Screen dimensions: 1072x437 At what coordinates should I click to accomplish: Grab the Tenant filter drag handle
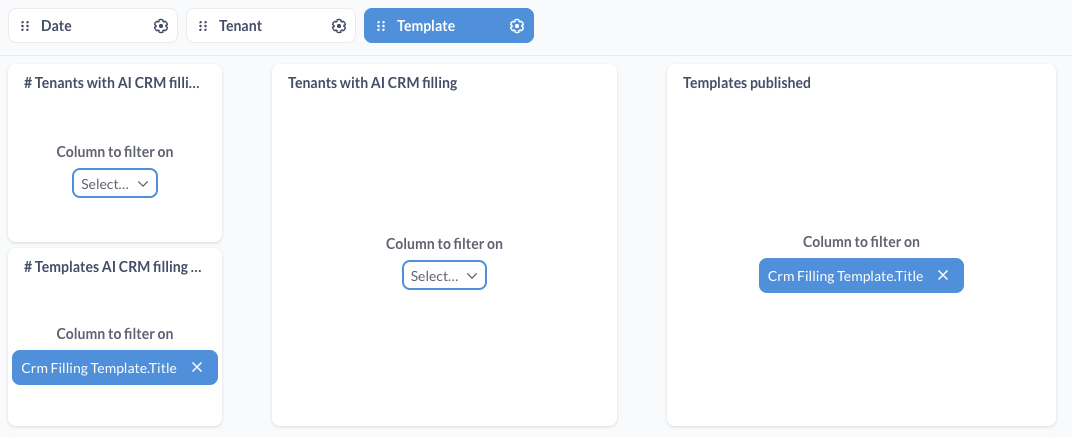pyautogui.click(x=203, y=26)
